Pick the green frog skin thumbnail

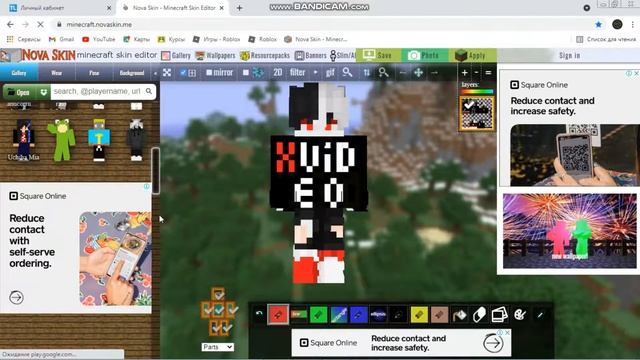coord(62,140)
